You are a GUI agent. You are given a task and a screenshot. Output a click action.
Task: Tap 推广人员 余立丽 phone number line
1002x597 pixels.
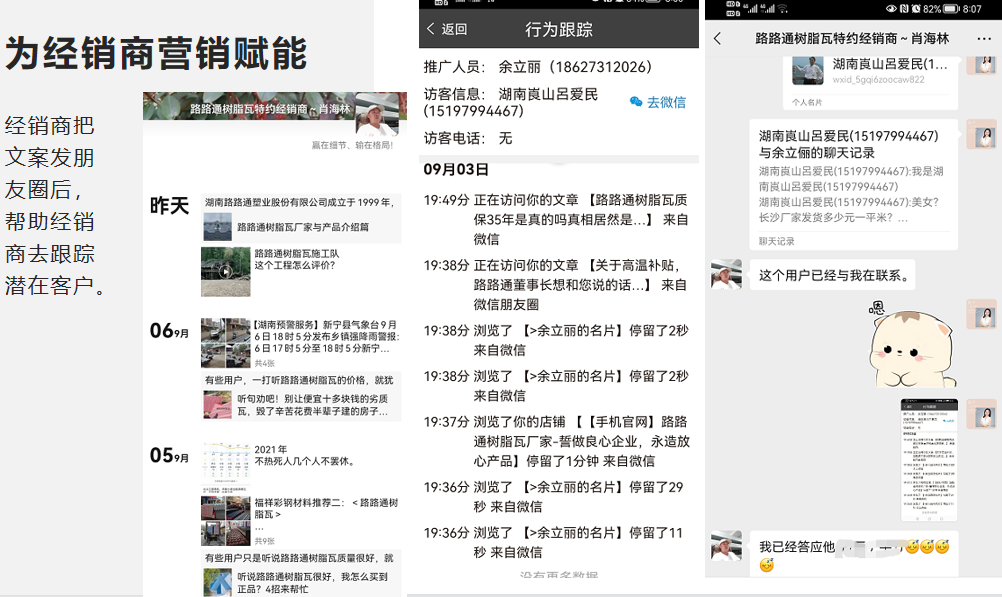pyautogui.click(x=537, y=67)
